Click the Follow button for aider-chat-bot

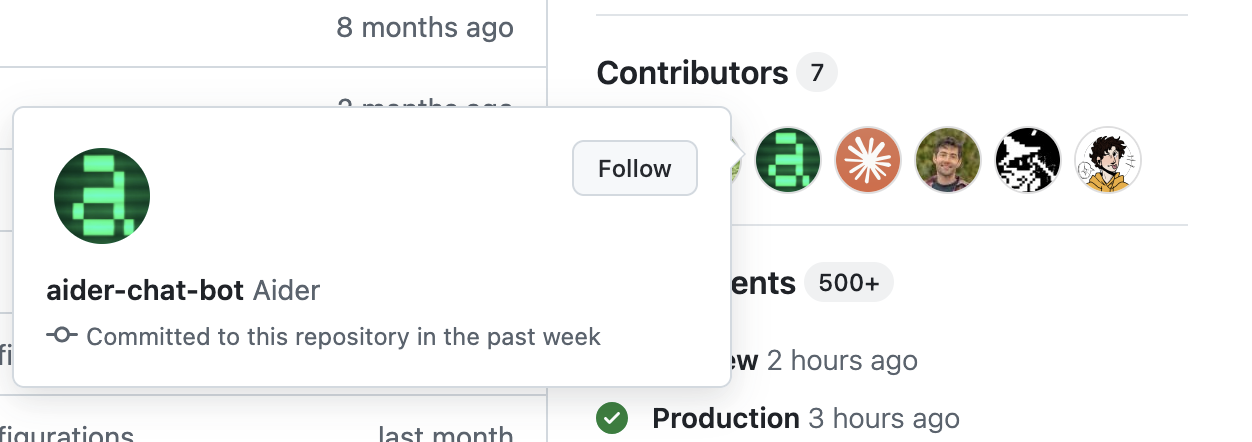(x=635, y=168)
